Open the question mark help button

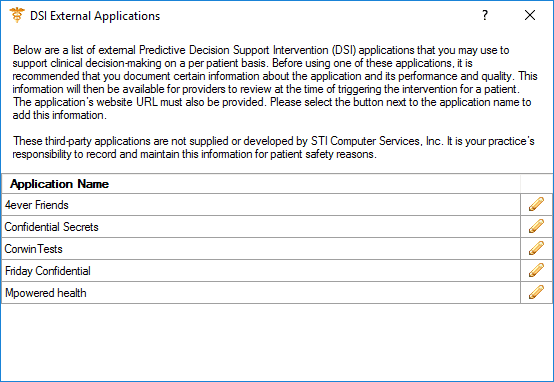tap(485, 15)
